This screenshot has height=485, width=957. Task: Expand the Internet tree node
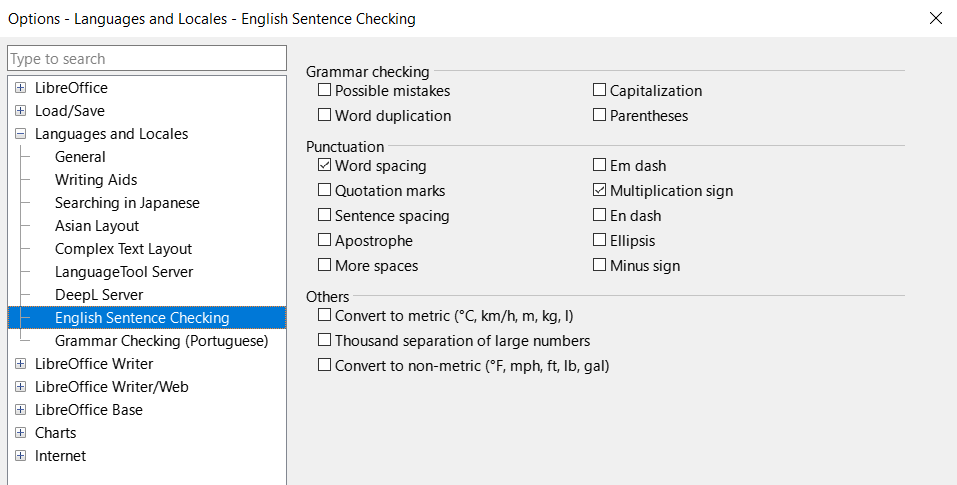click(x=21, y=456)
